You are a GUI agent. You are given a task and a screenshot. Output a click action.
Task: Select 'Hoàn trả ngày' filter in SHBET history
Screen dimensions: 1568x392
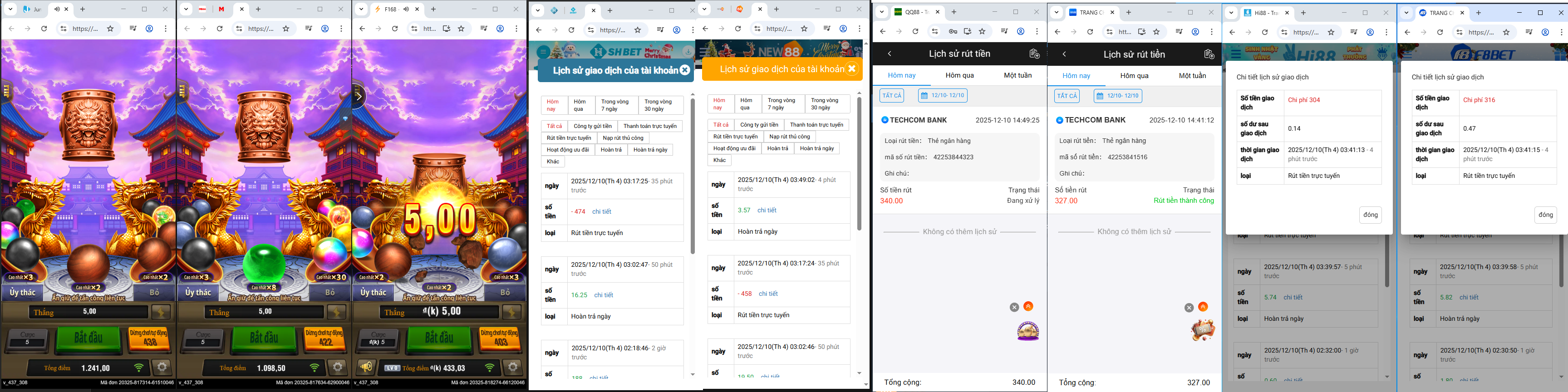[650, 150]
